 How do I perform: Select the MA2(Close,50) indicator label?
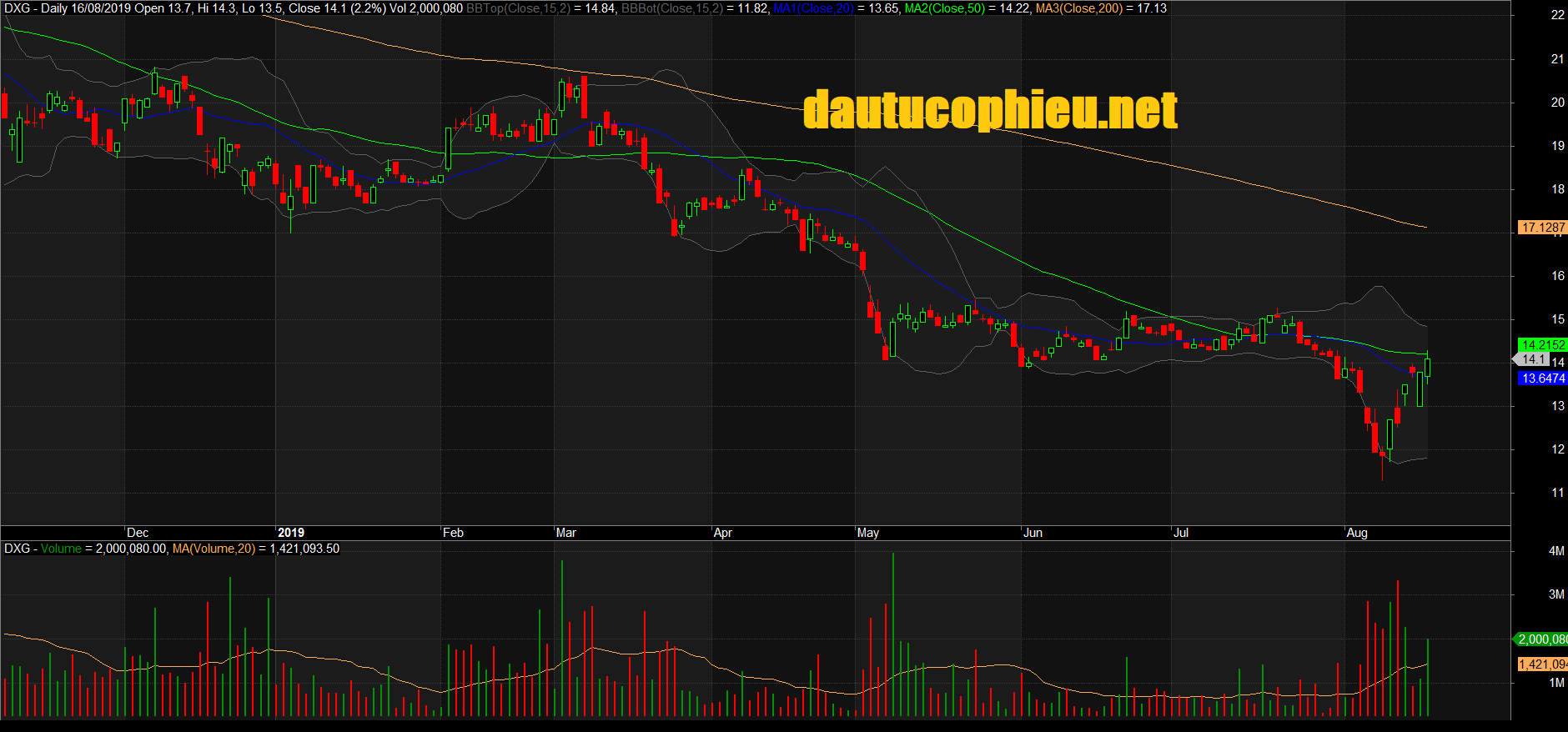pos(944,8)
